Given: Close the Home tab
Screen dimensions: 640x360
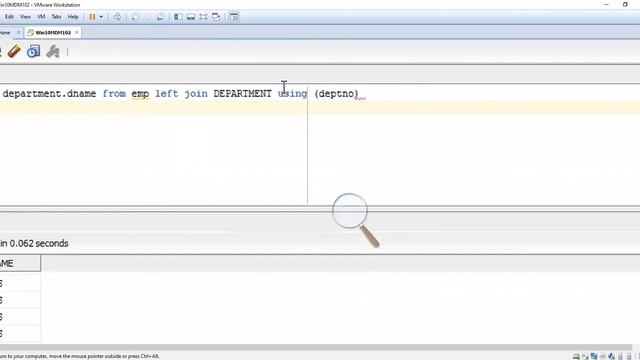Looking at the screenshot, I should tap(18, 32).
